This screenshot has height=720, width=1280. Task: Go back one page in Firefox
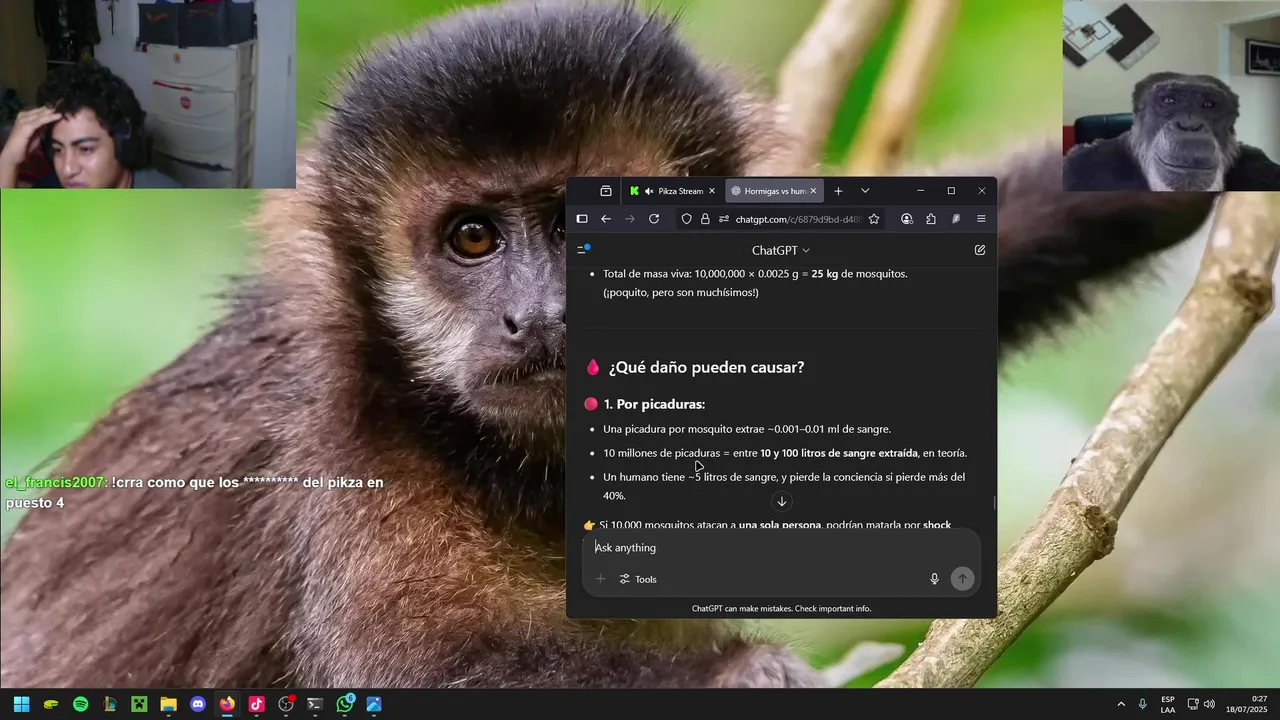(606, 219)
